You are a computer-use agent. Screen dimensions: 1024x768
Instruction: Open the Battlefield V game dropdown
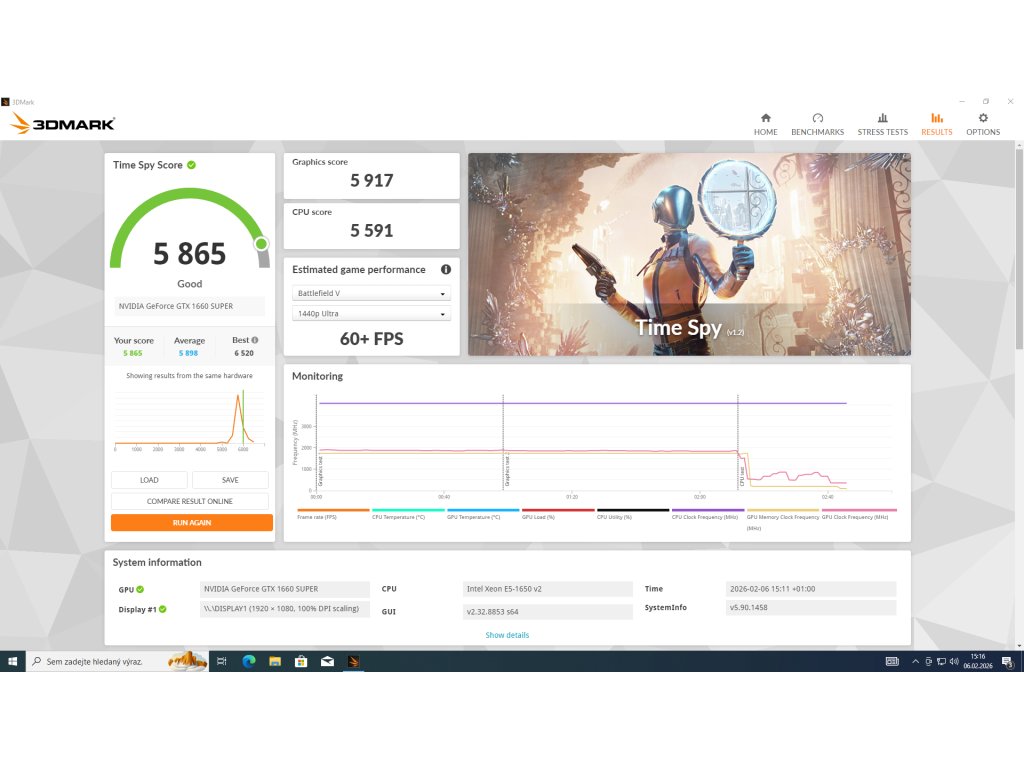pyautogui.click(x=371, y=294)
